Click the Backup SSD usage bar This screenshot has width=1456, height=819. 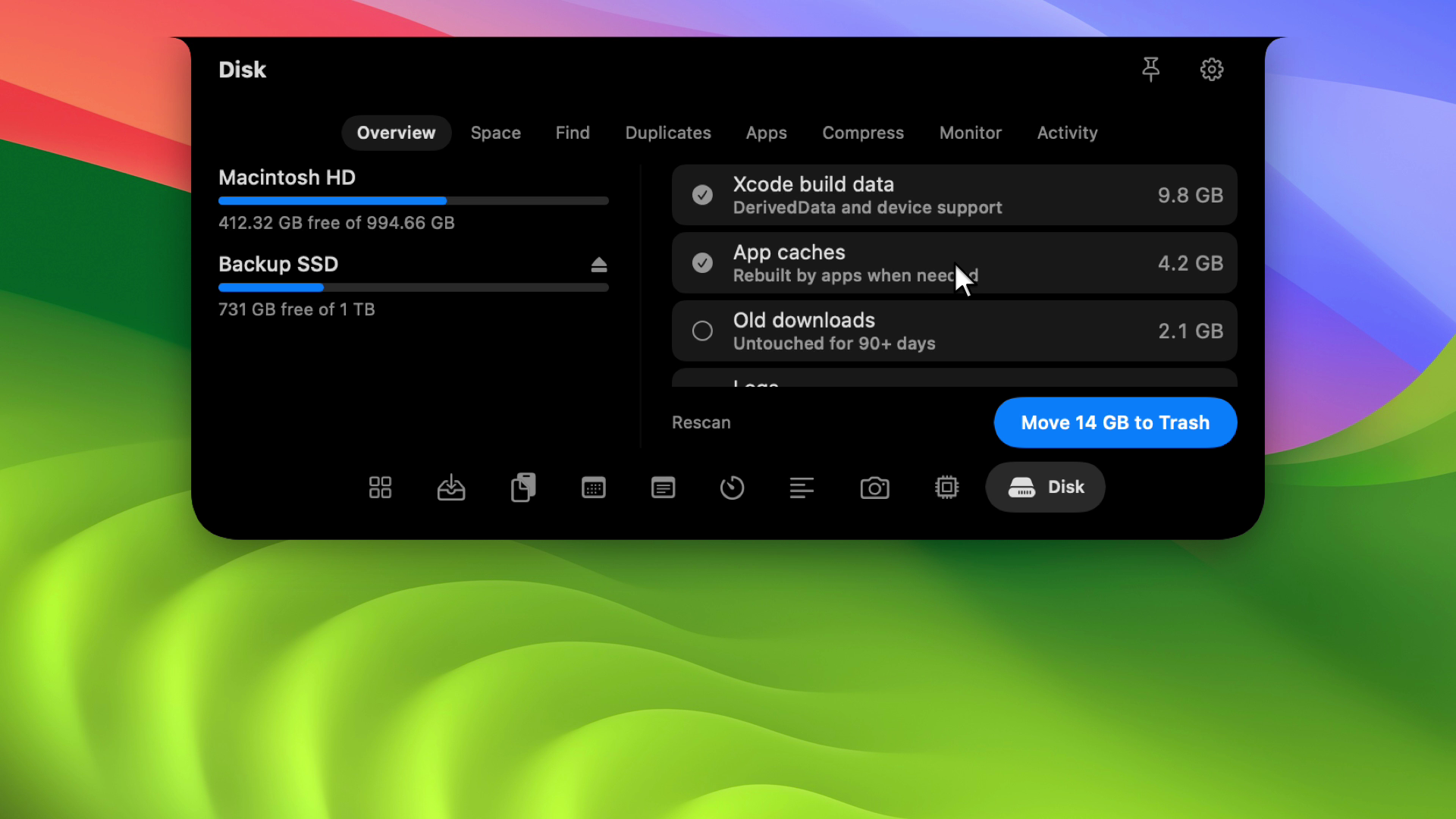(413, 287)
